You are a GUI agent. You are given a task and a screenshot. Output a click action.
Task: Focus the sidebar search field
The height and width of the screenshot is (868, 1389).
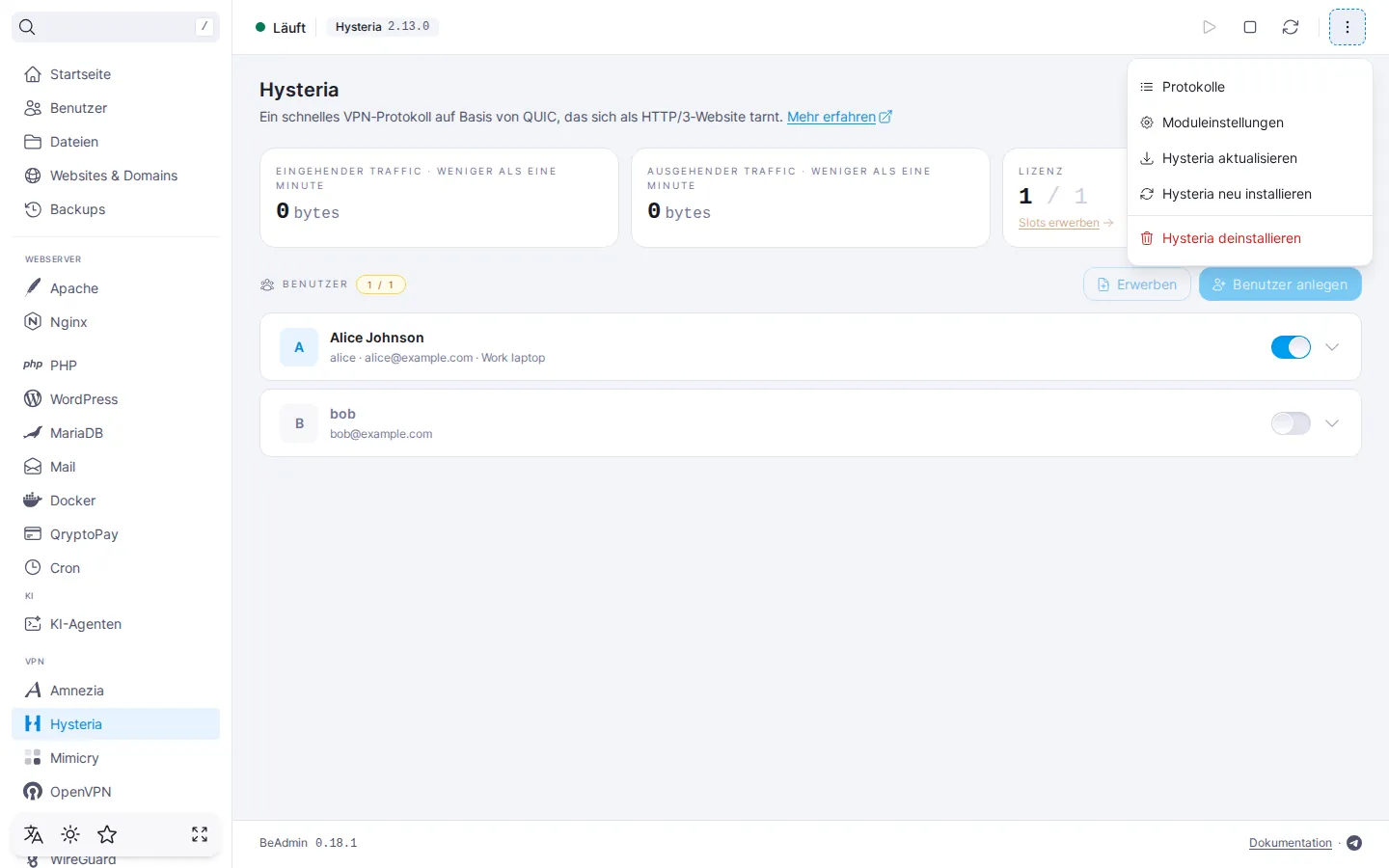pos(116,27)
